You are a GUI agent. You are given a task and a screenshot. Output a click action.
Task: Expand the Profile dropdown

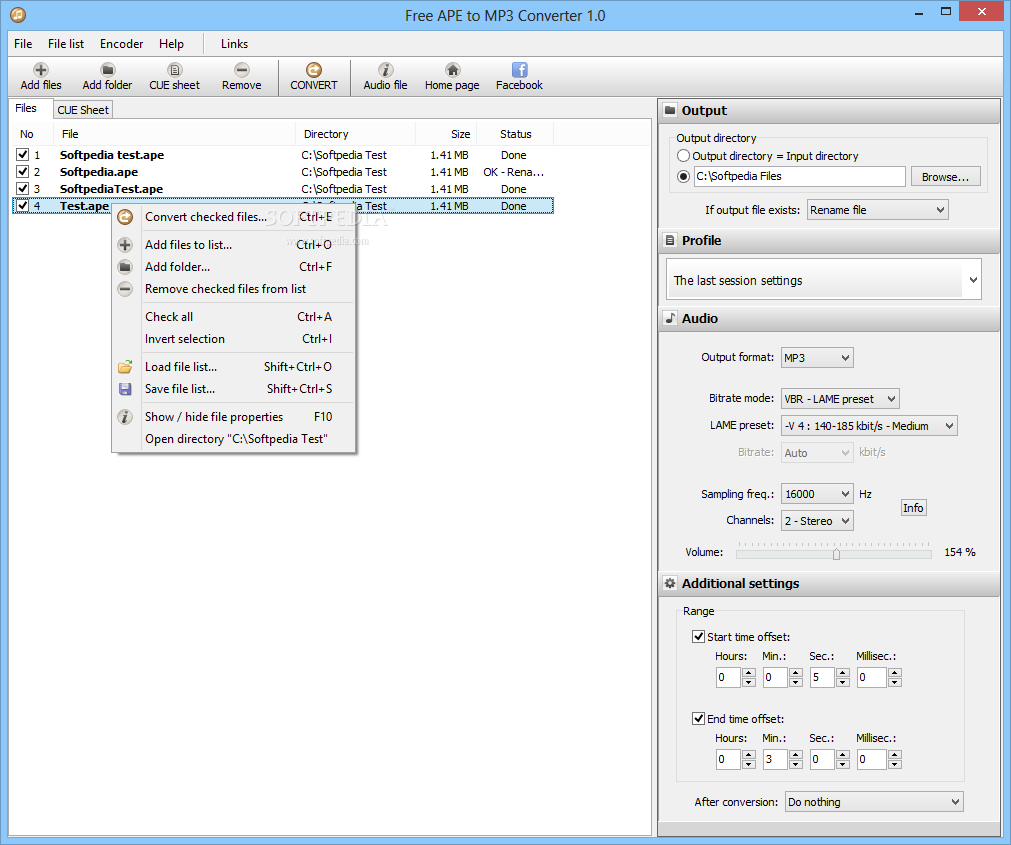[x=823, y=280]
